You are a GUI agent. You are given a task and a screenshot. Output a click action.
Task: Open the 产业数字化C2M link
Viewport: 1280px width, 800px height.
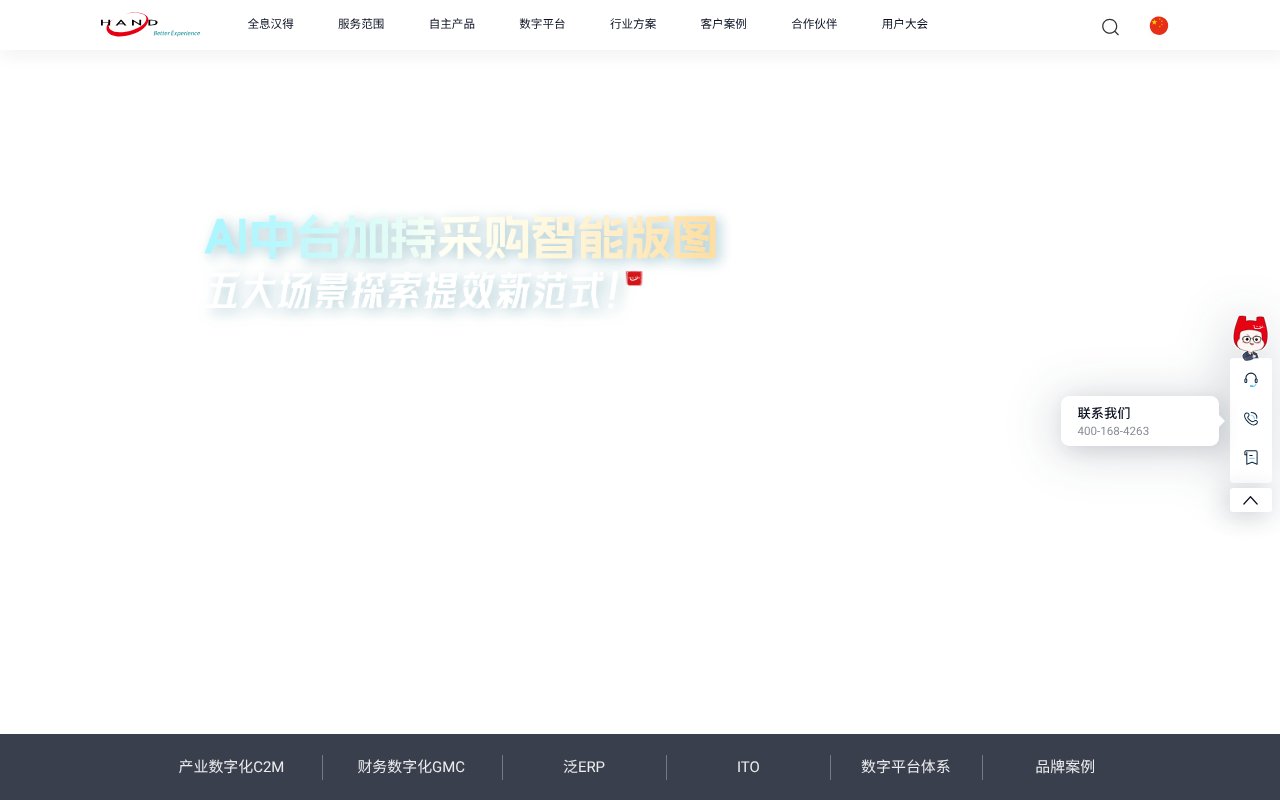click(x=231, y=767)
